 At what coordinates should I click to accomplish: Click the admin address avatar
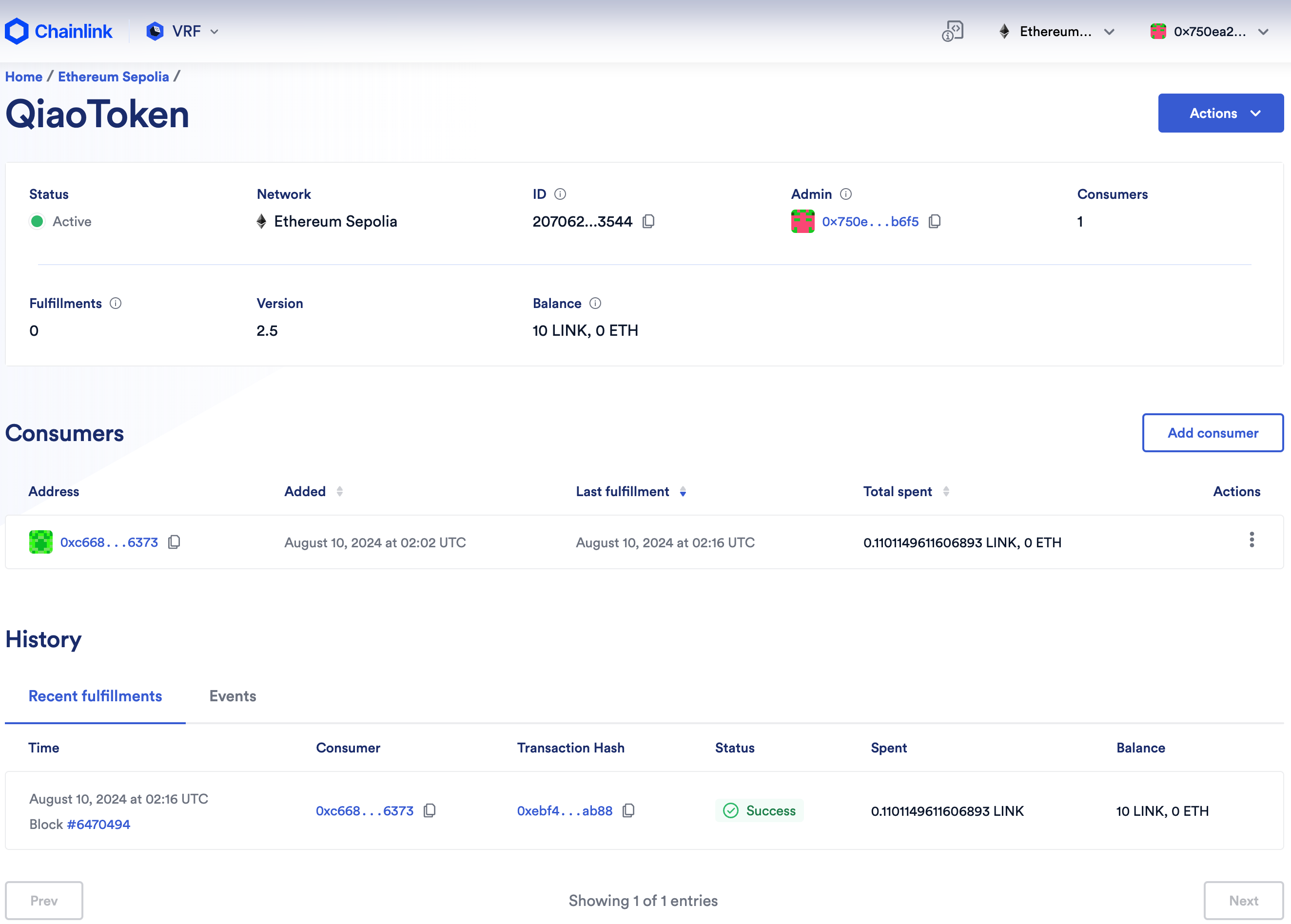tap(802, 221)
